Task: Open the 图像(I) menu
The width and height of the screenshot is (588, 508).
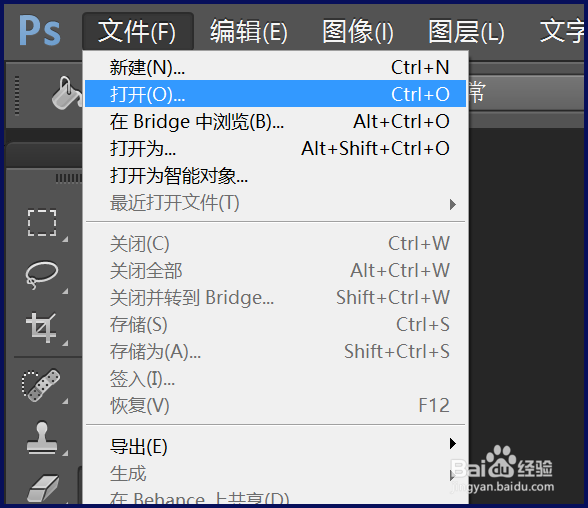Action: tap(358, 31)
